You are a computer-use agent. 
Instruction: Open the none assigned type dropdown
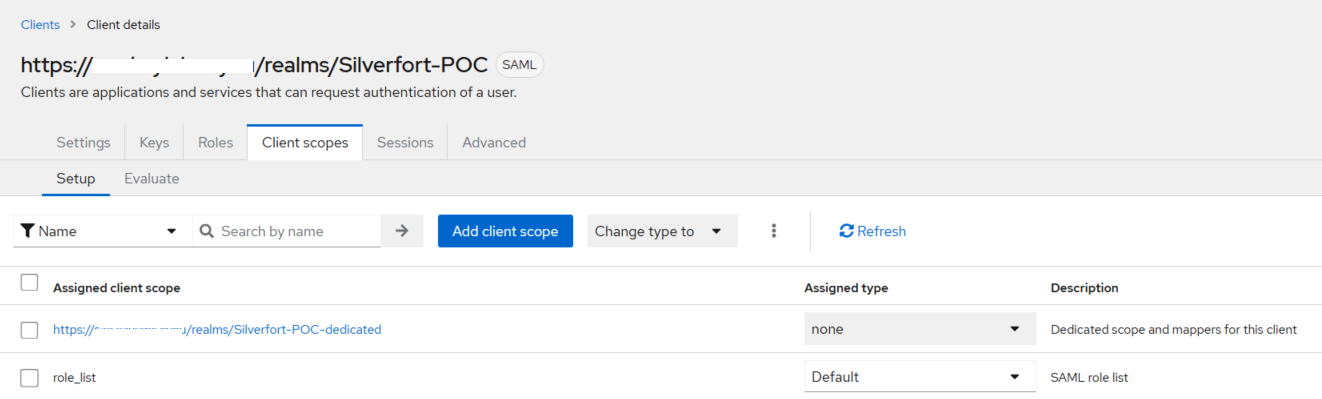[x=920, y=329]
